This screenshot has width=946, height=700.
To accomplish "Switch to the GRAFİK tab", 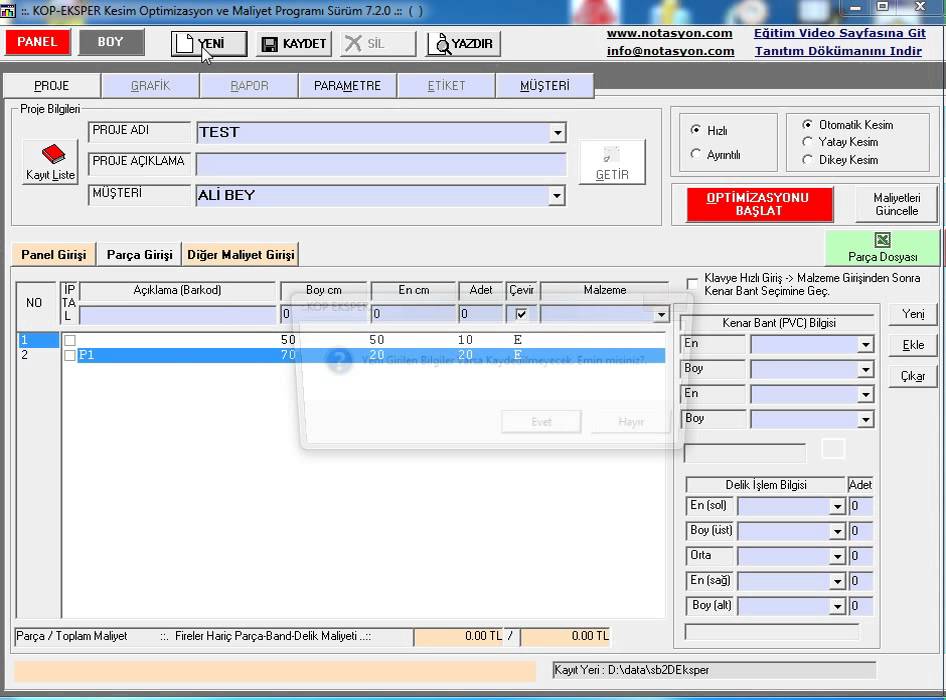I will tap(150, 86).
